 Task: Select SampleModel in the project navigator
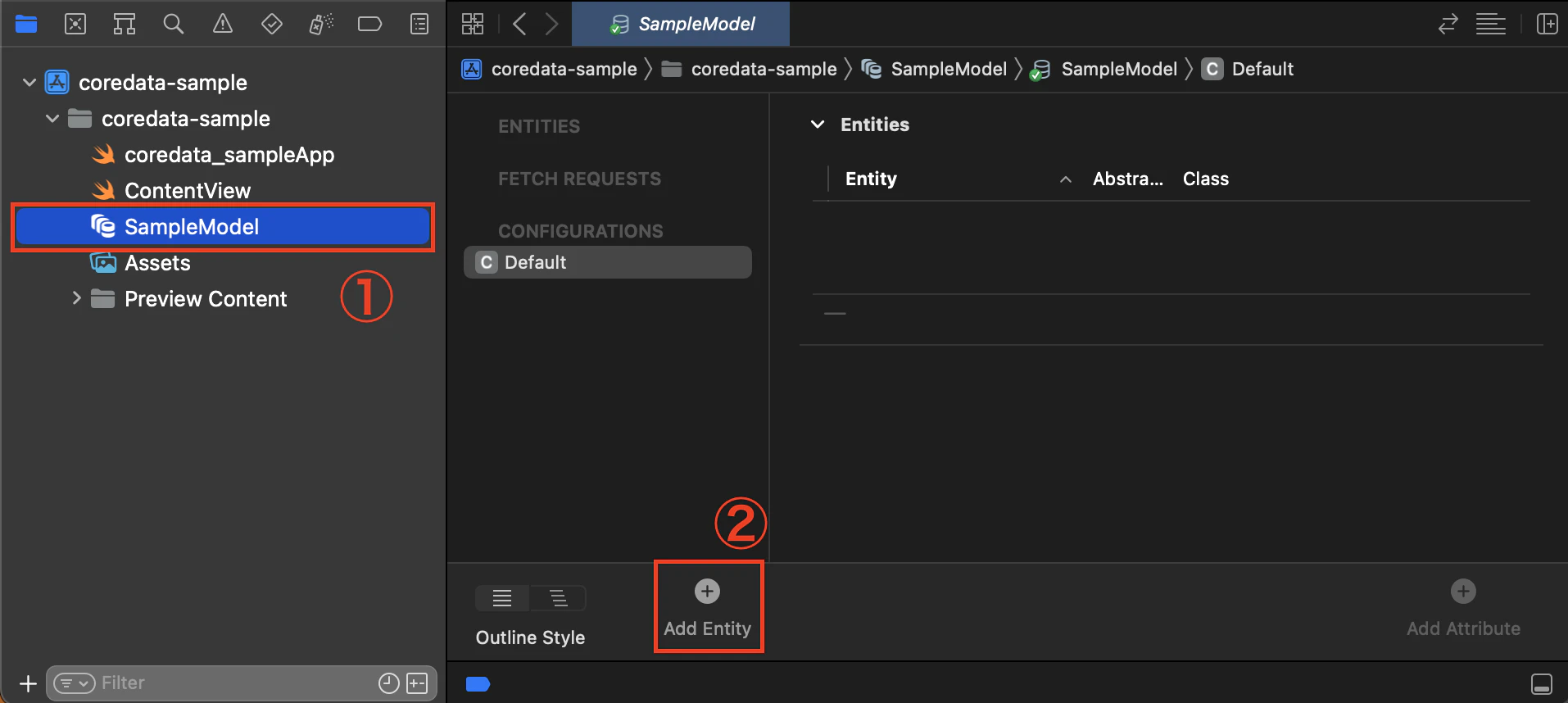[223, 227]
